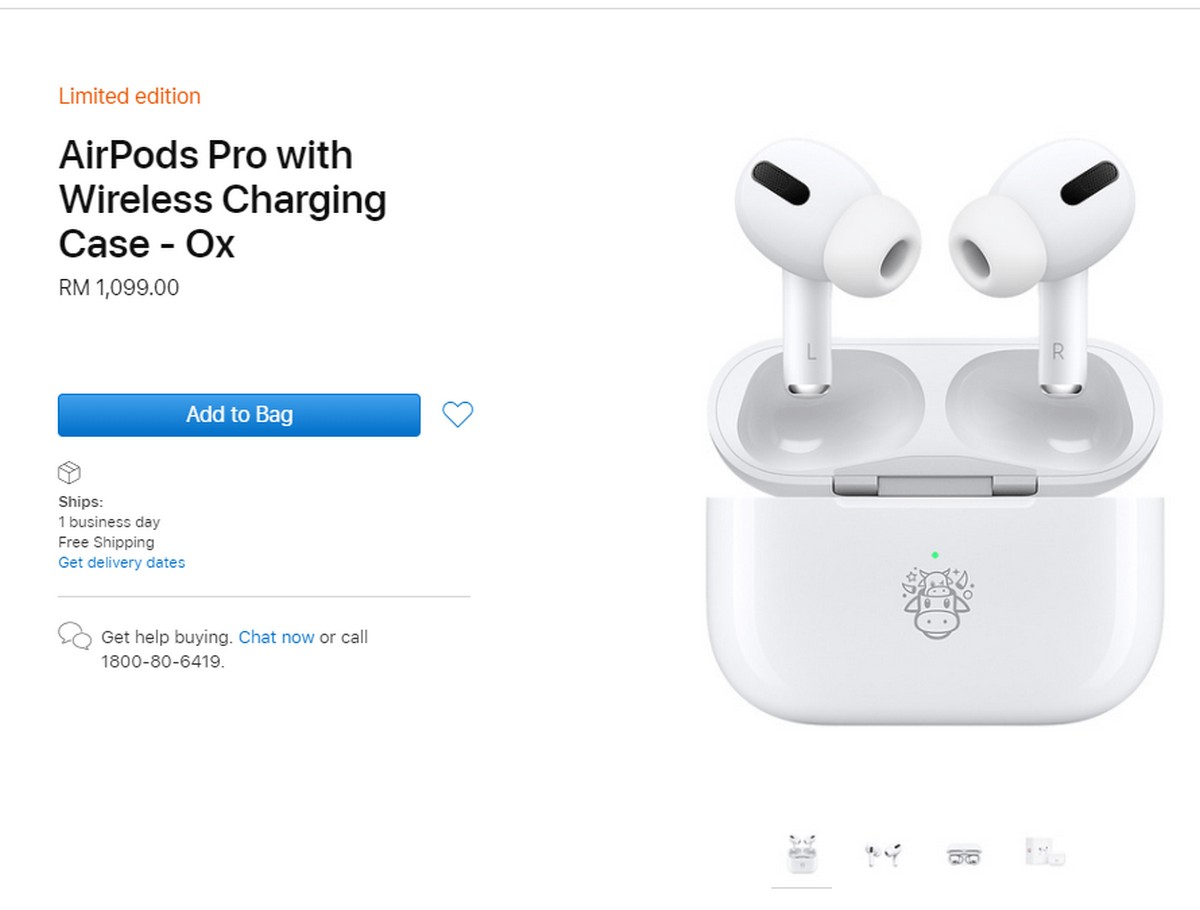1200x910 pixels.
Task: Click the chat bubbles help icon
Action: click(x=75, y=636)
